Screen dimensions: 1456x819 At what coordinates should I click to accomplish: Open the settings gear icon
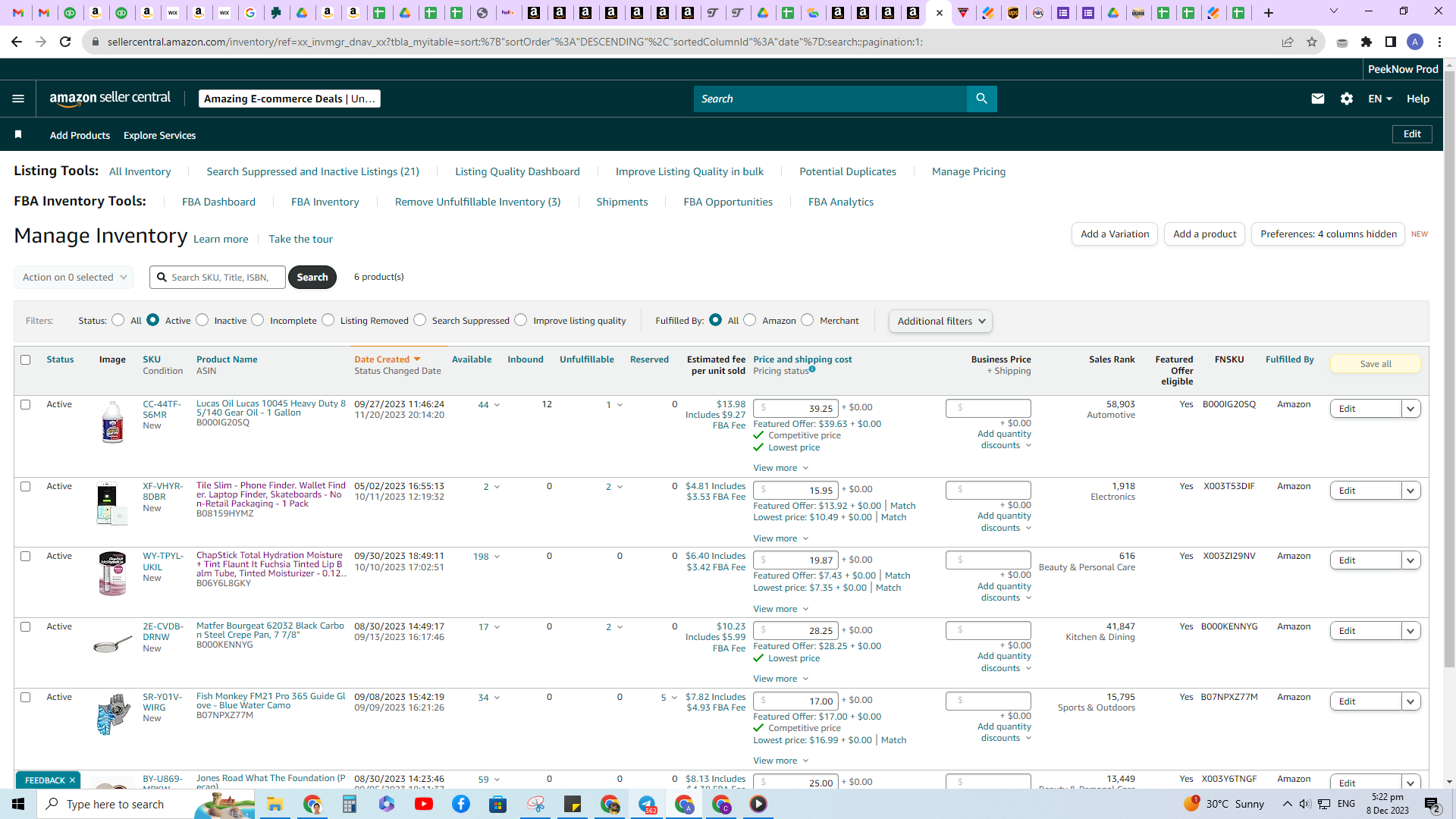1347,99
